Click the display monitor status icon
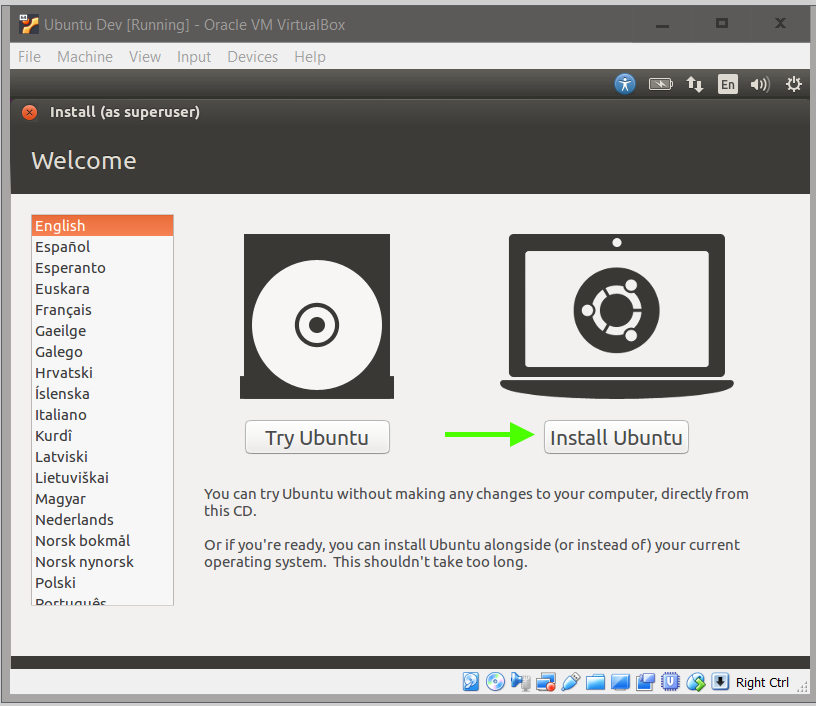Image resolution: width=816 pixels, height=706 pixels. (x=620, y=682)
